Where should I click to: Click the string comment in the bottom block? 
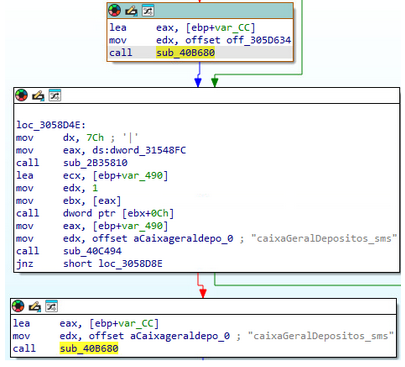point(321,336)
